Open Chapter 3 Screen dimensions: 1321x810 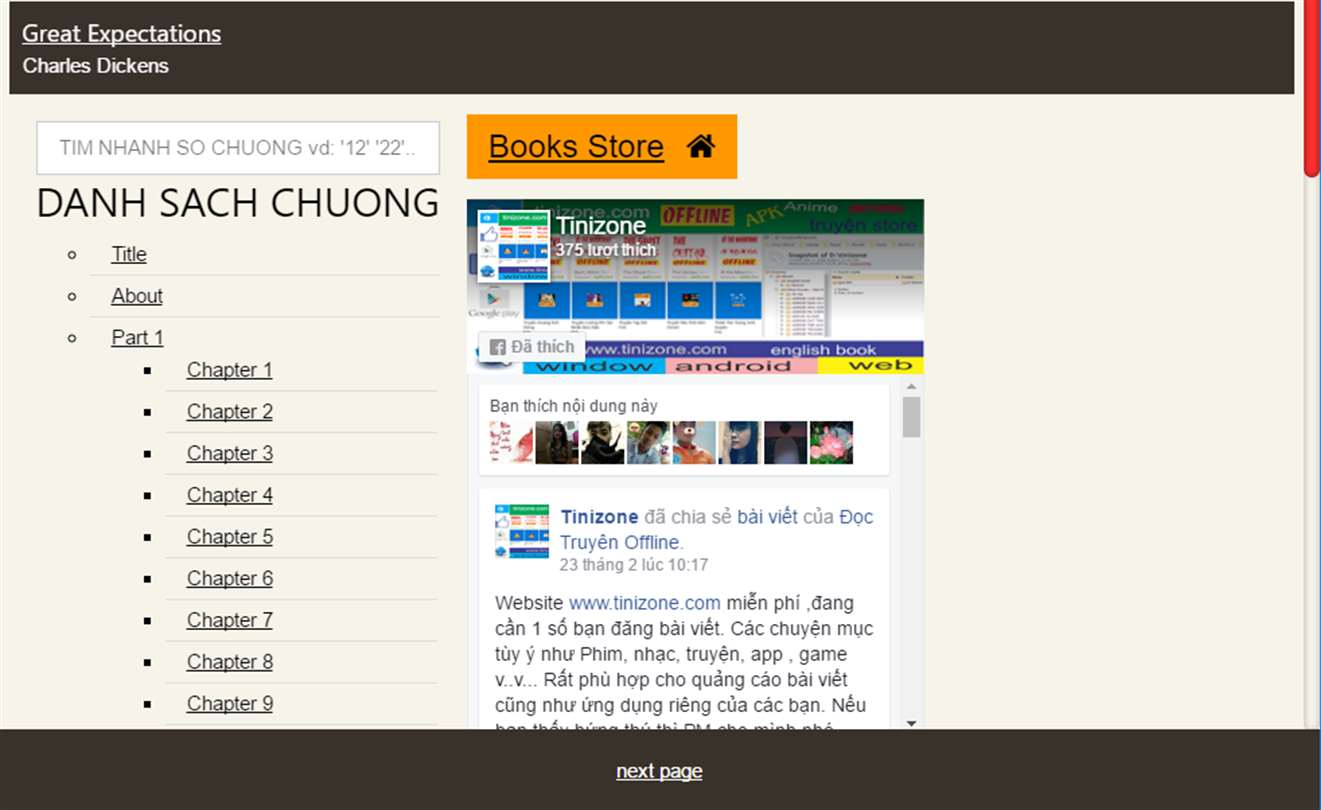point(229,453)
